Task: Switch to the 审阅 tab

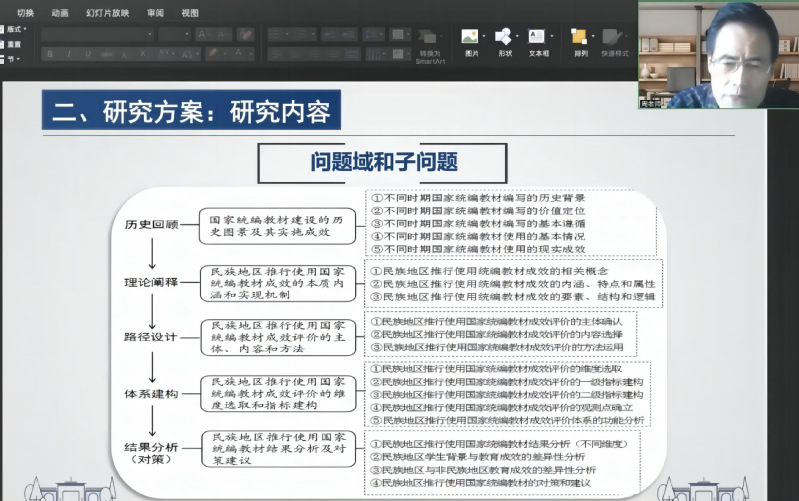Action: [155, 13]
